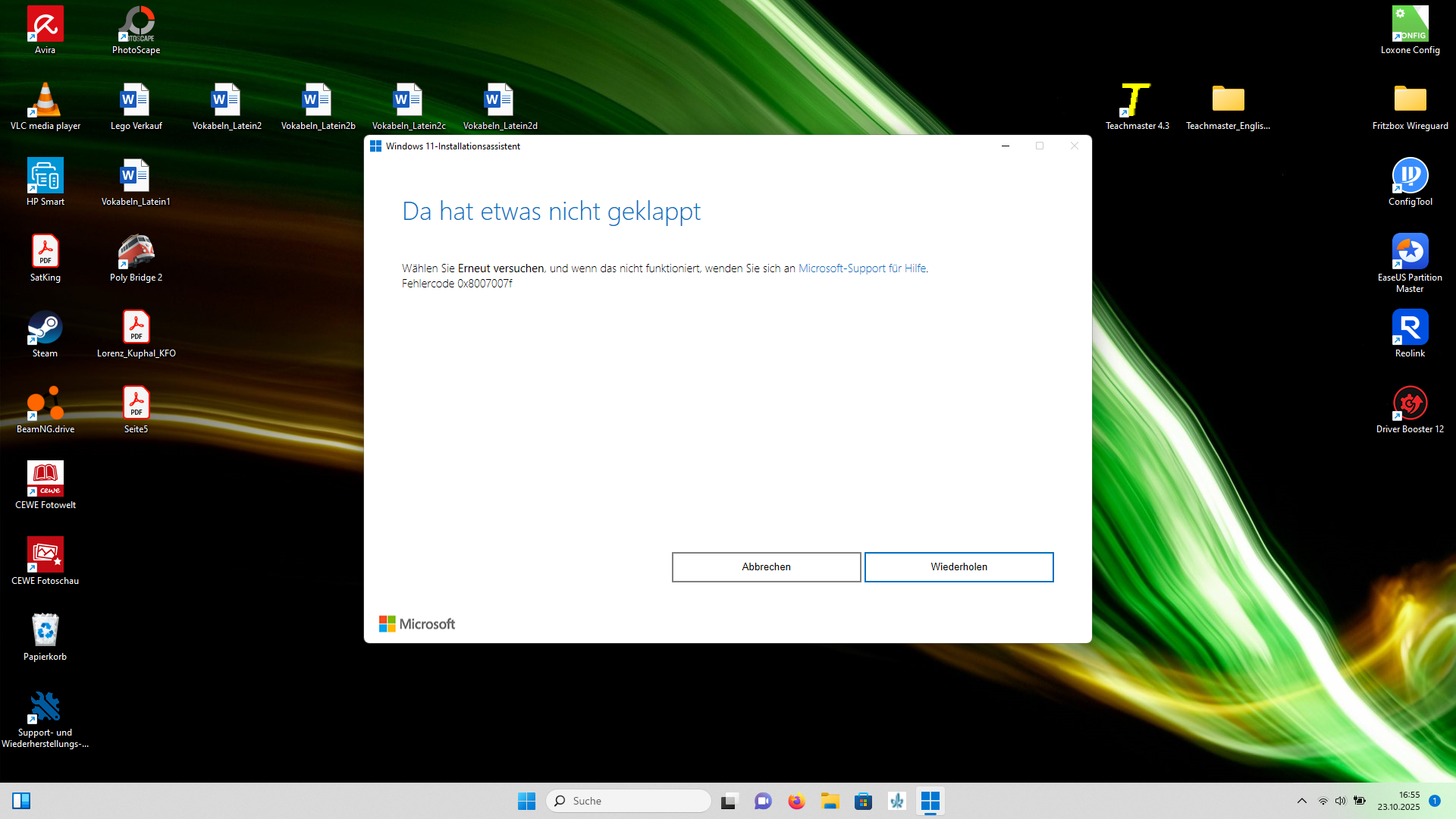Image resolution: width=1456 pixels, height=819 pixels.
Task: Click the Suche search box in the taskbar
Action: pyautogui.click(x=629, y=801)
